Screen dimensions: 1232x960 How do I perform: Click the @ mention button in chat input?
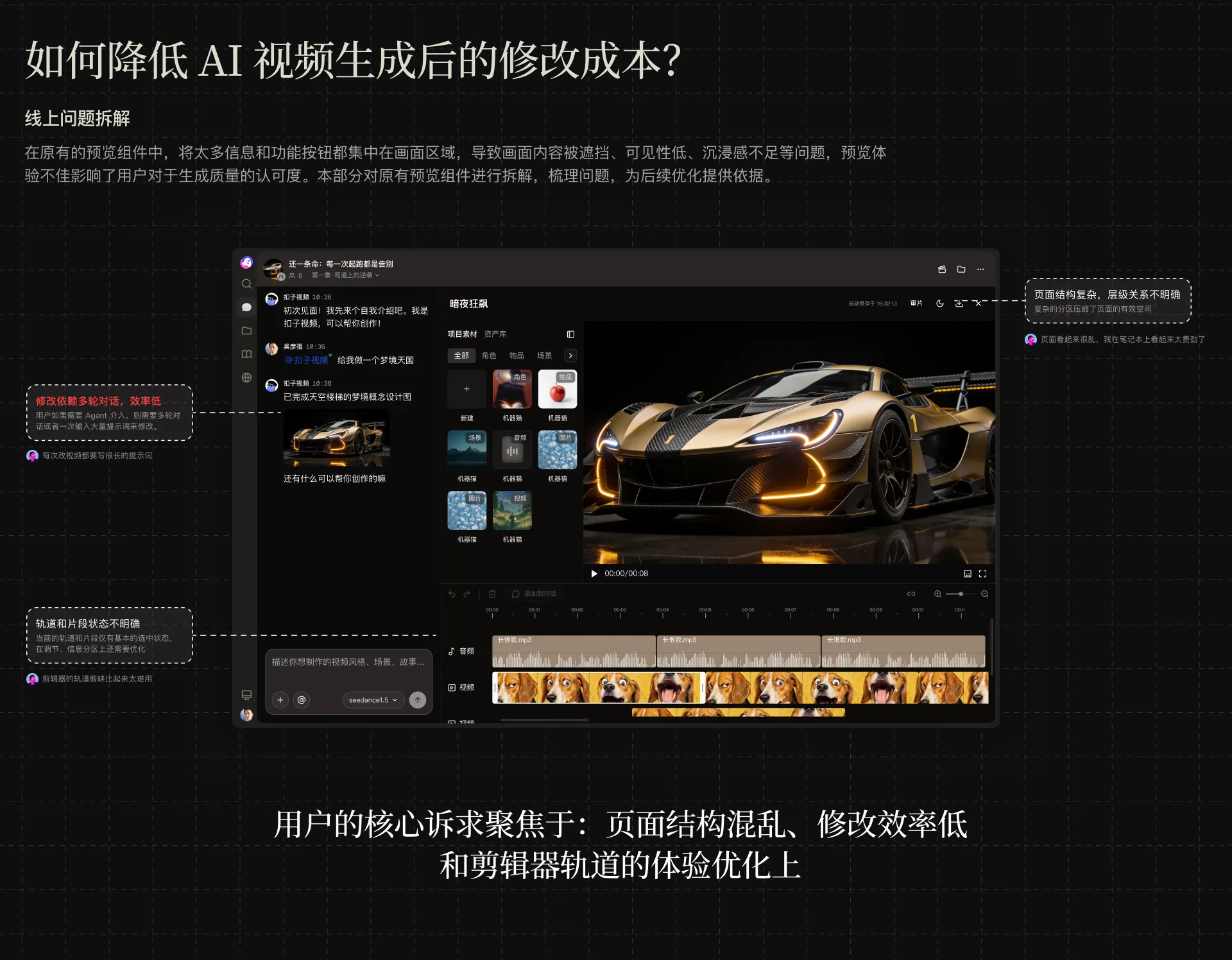coord(302,700)
